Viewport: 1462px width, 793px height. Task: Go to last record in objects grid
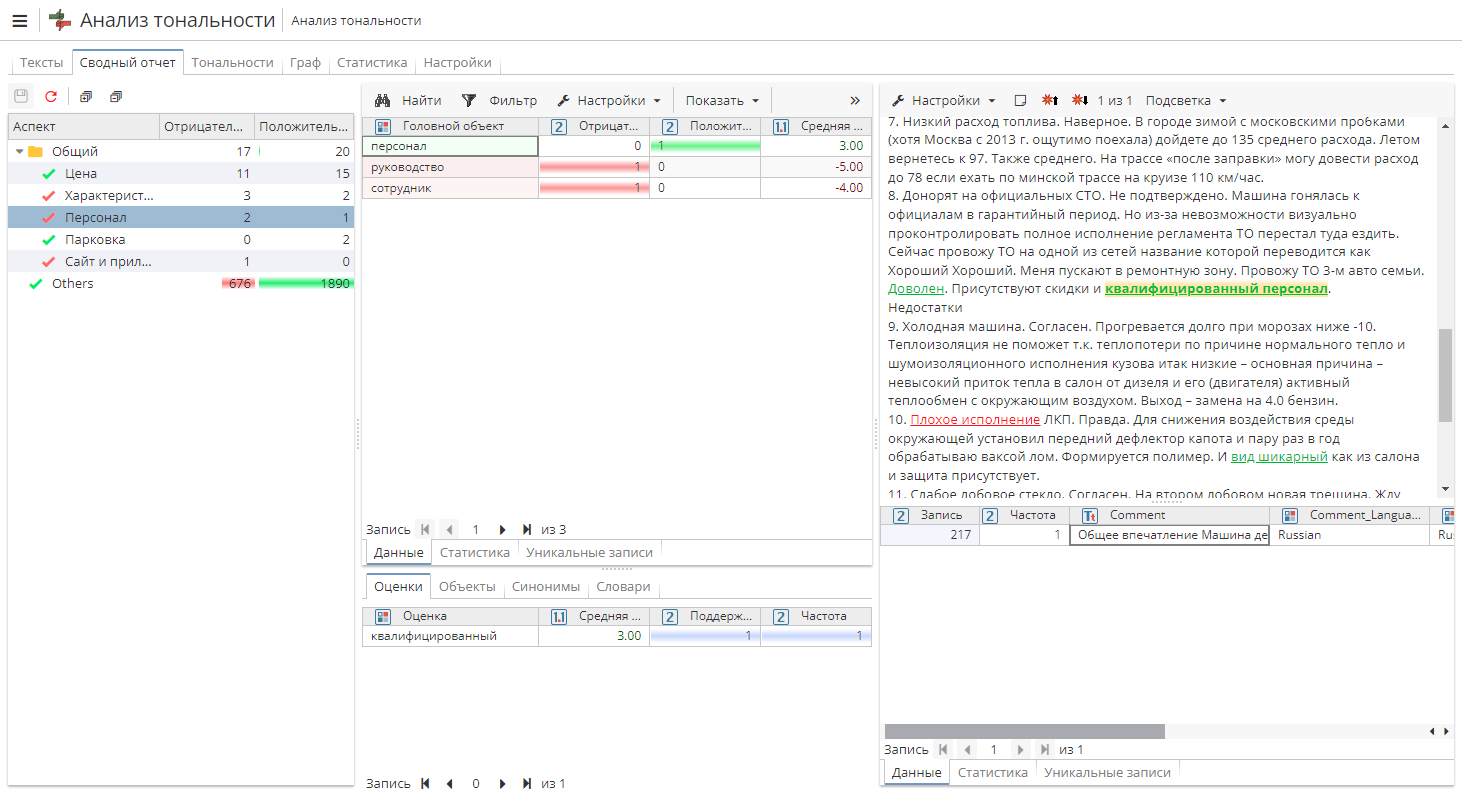point(527,530)
